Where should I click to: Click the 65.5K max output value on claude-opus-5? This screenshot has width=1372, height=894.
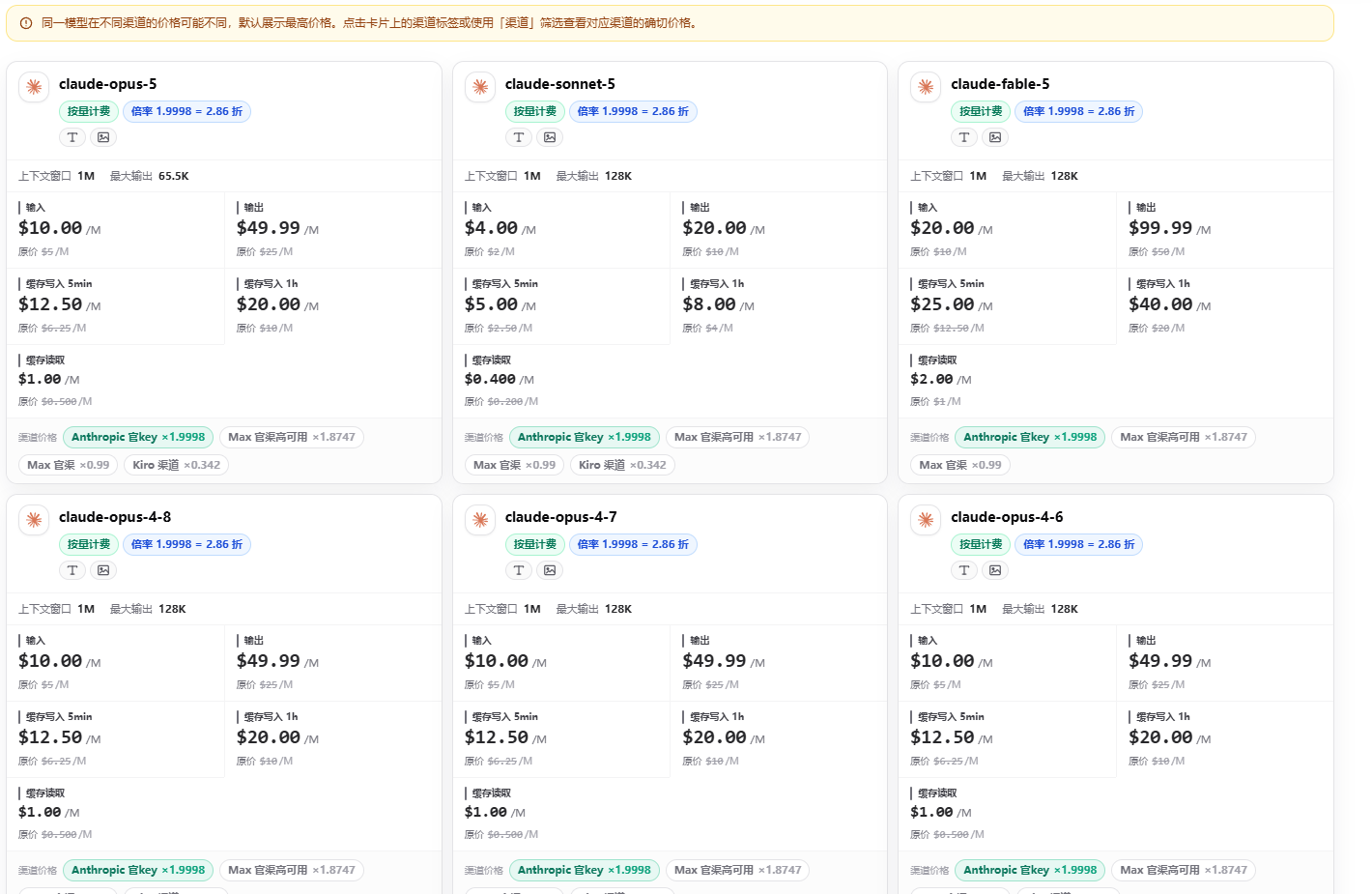174,176
